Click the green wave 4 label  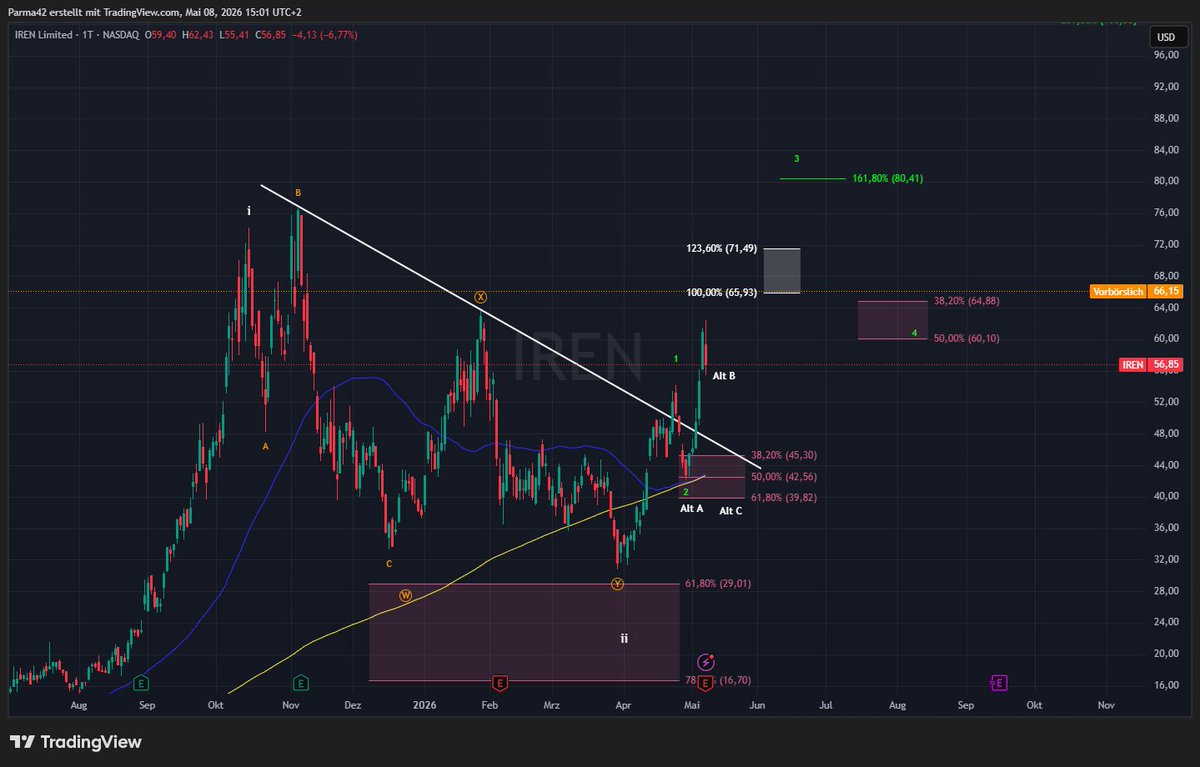[914, 332]
